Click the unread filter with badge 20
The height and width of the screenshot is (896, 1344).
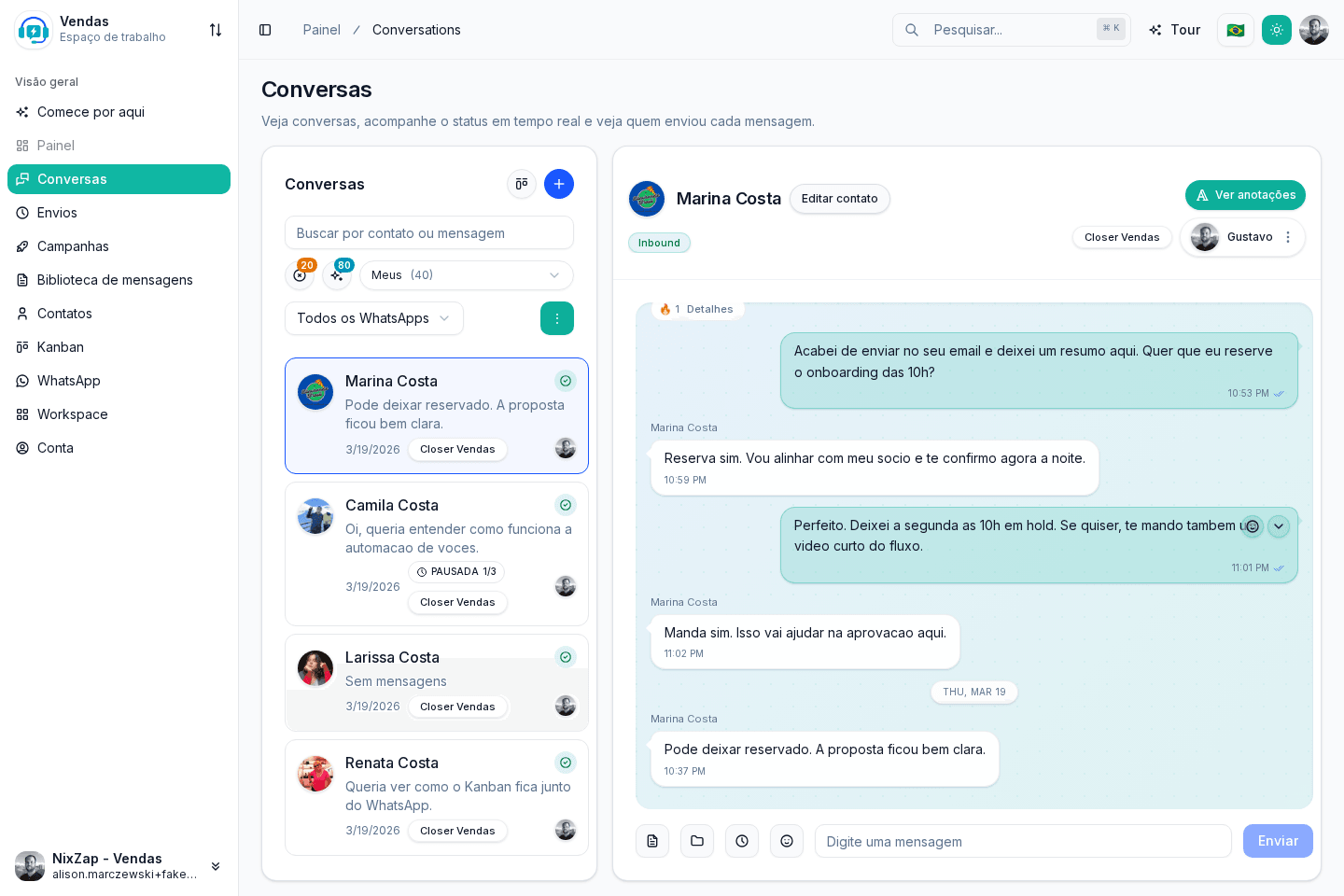tap(300, 275)
